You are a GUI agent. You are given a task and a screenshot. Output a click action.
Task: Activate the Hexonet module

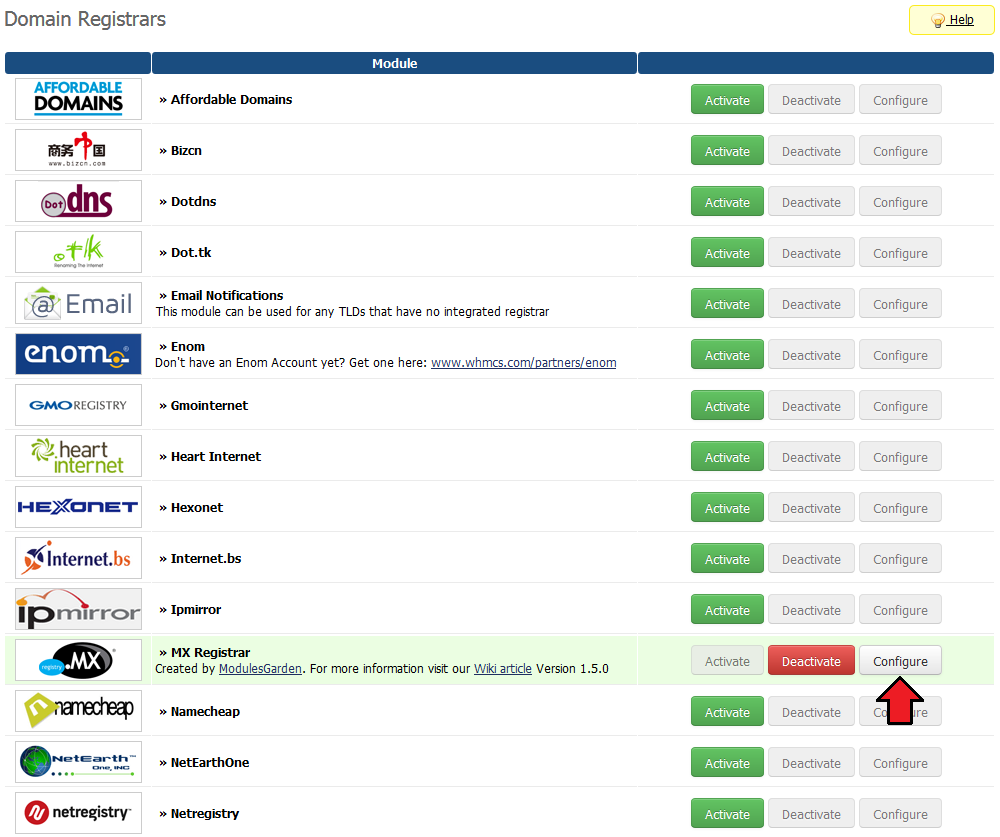727,508
